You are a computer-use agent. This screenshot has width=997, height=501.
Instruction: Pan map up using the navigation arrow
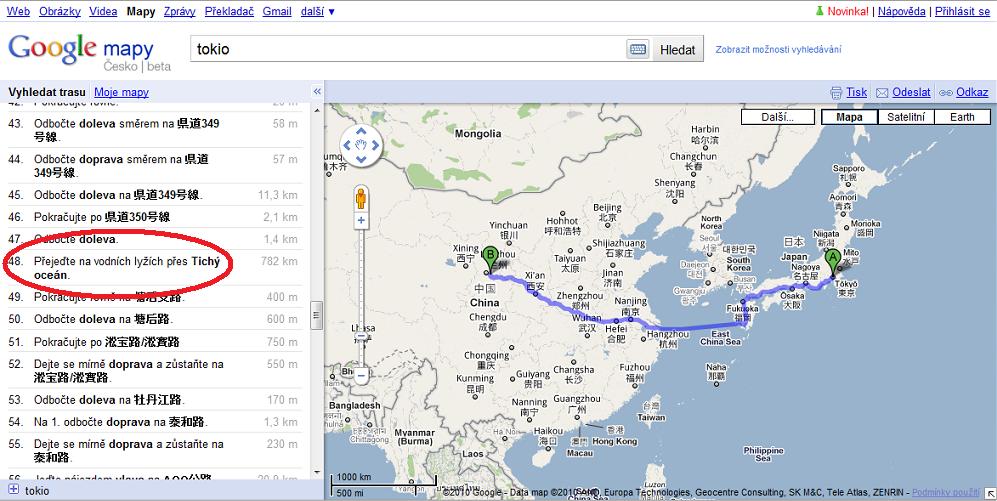point(361,134)
